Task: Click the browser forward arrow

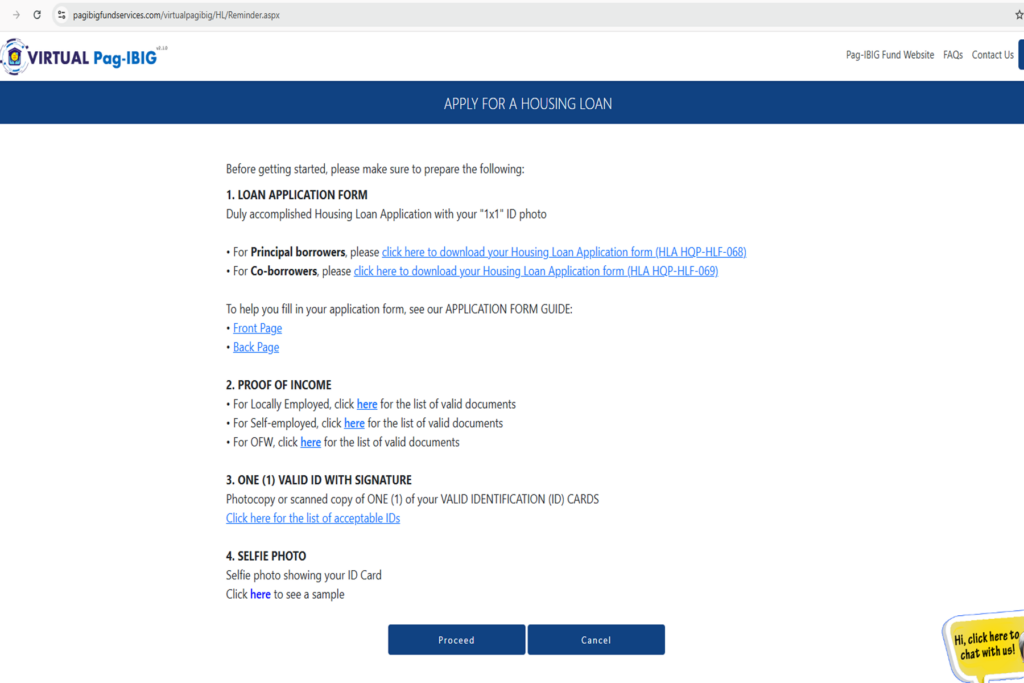Action: (16, 15)
